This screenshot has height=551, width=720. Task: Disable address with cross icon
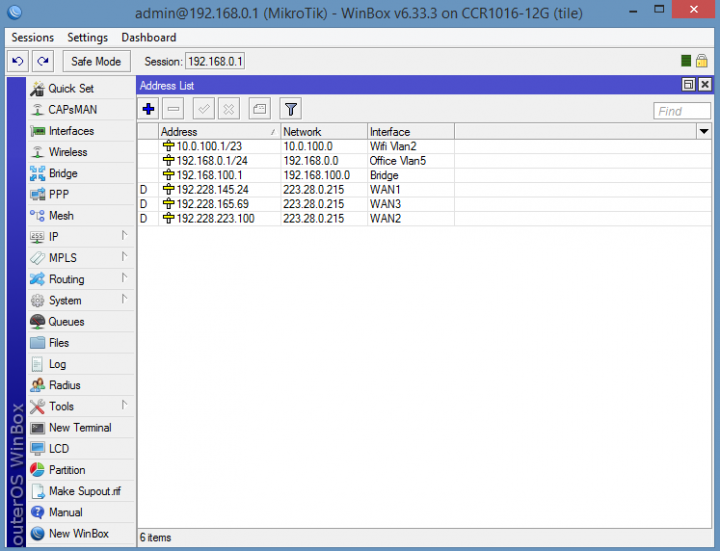tap(229, 109)
